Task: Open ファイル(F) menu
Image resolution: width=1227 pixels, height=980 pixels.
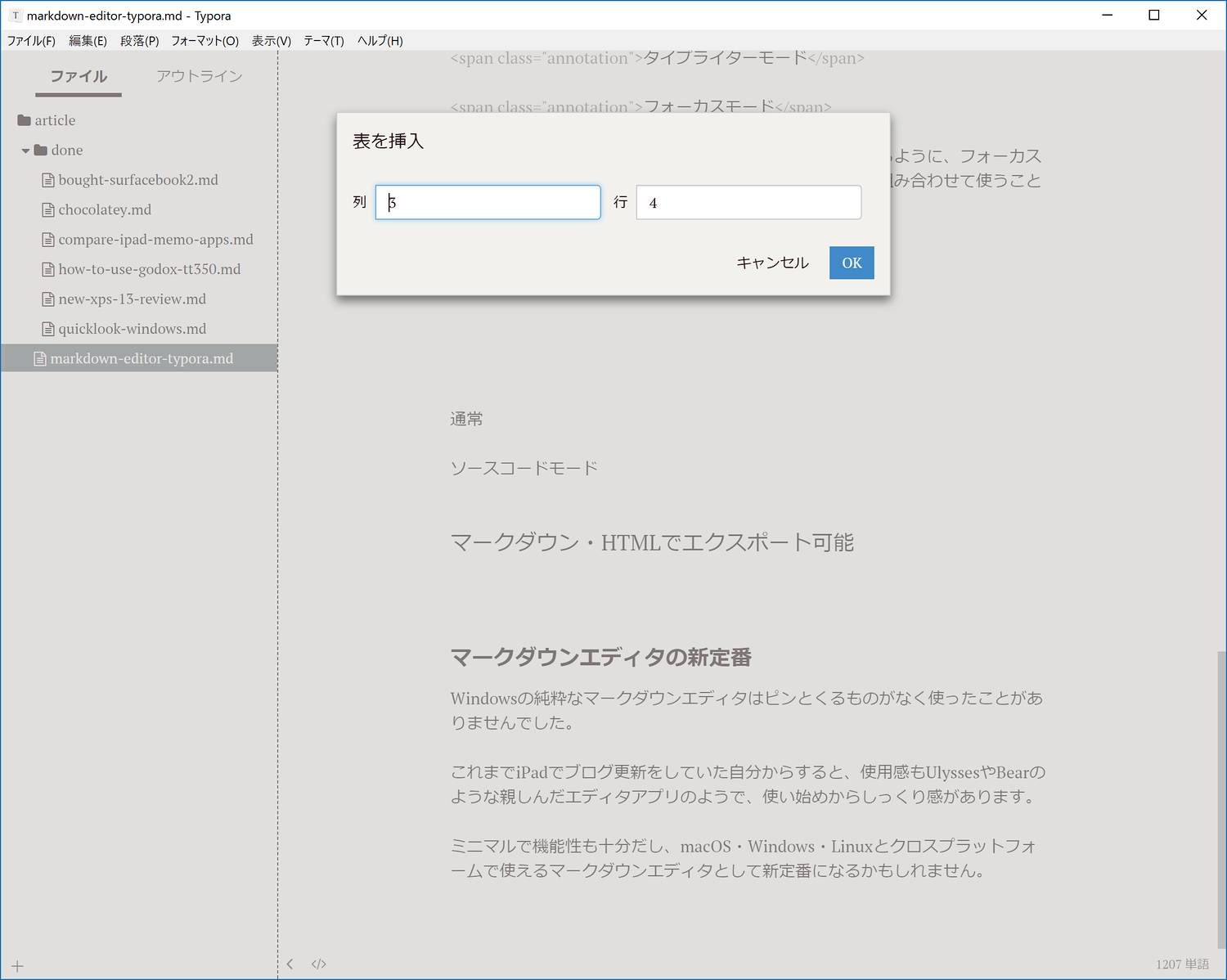Action: [x=31, y=41]
